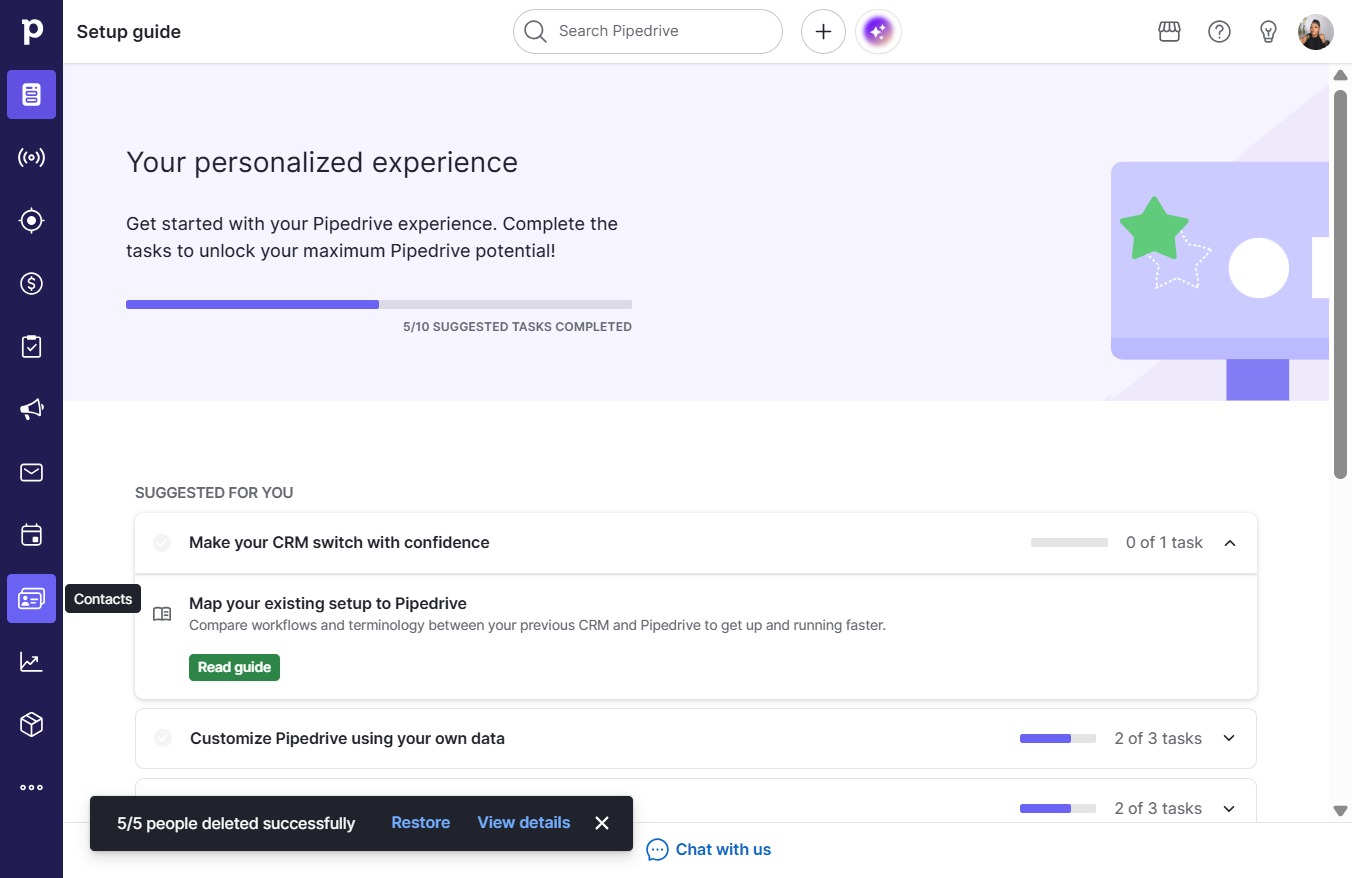Open Projects via the clipboard-check icon
The image size is (1352, 878).
click(32, 347)
